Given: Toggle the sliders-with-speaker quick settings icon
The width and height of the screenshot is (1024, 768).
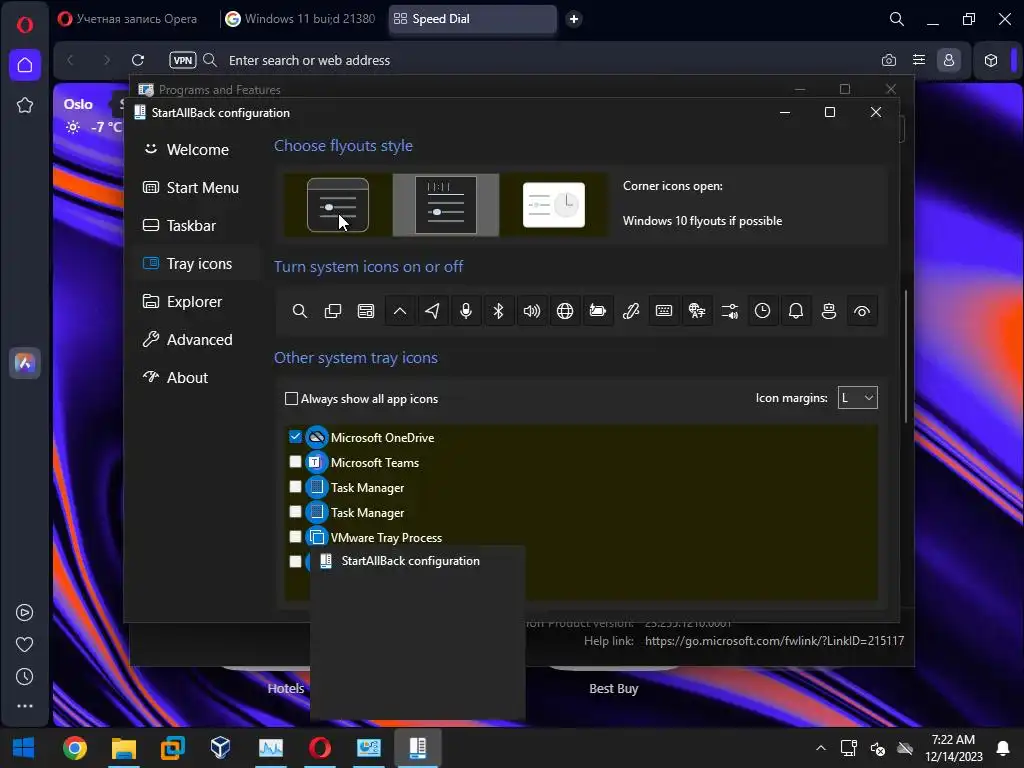Looking at the screenshot, I should tap(729, 311).
